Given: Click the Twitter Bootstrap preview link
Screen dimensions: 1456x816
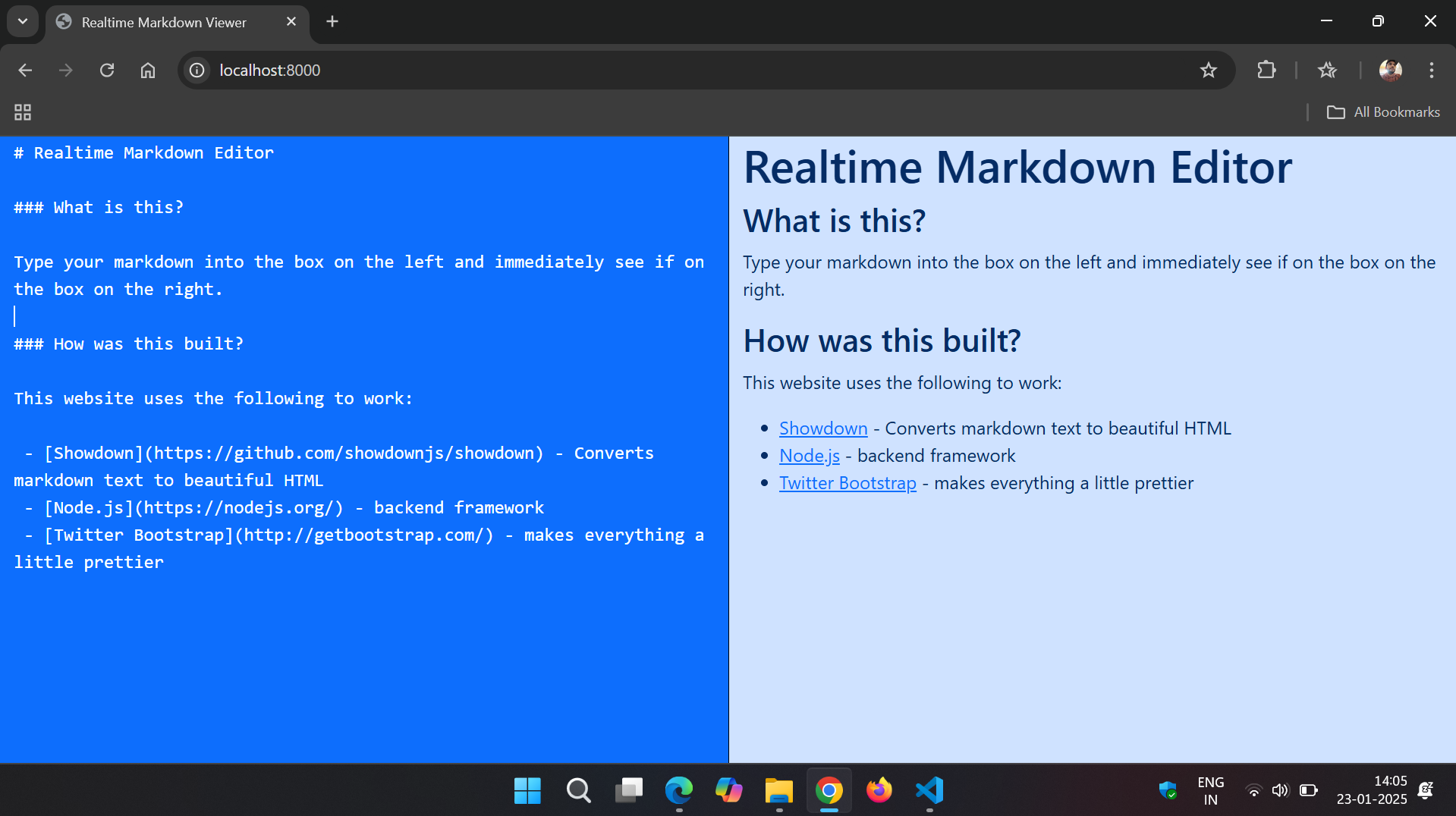Looking at the screenshot, I should coord(847,483).
